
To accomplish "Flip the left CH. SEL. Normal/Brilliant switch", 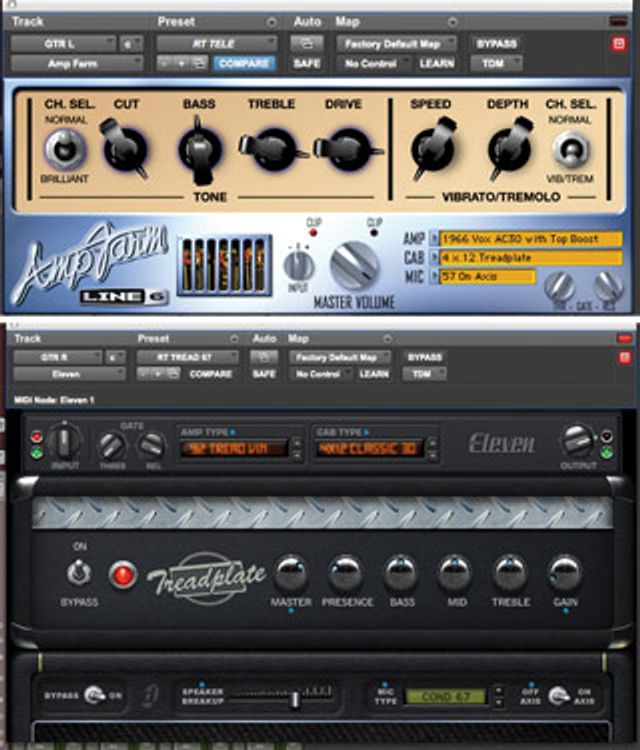I will coord(65,149).
